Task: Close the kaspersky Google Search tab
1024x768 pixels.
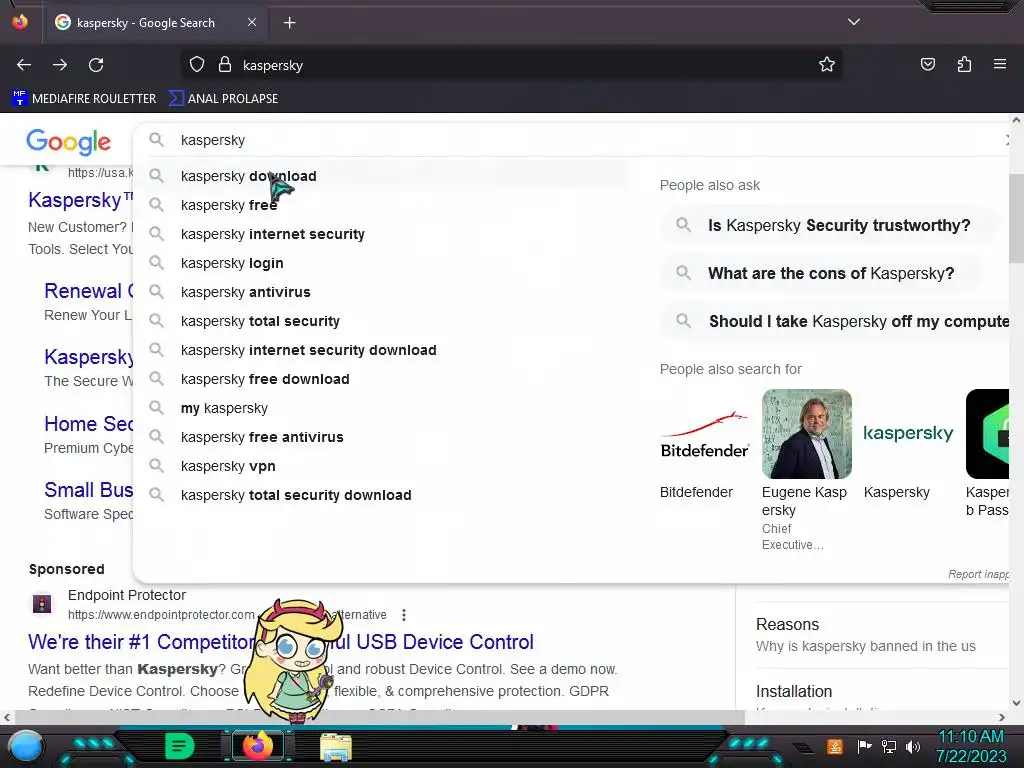Action: (252, 22)
